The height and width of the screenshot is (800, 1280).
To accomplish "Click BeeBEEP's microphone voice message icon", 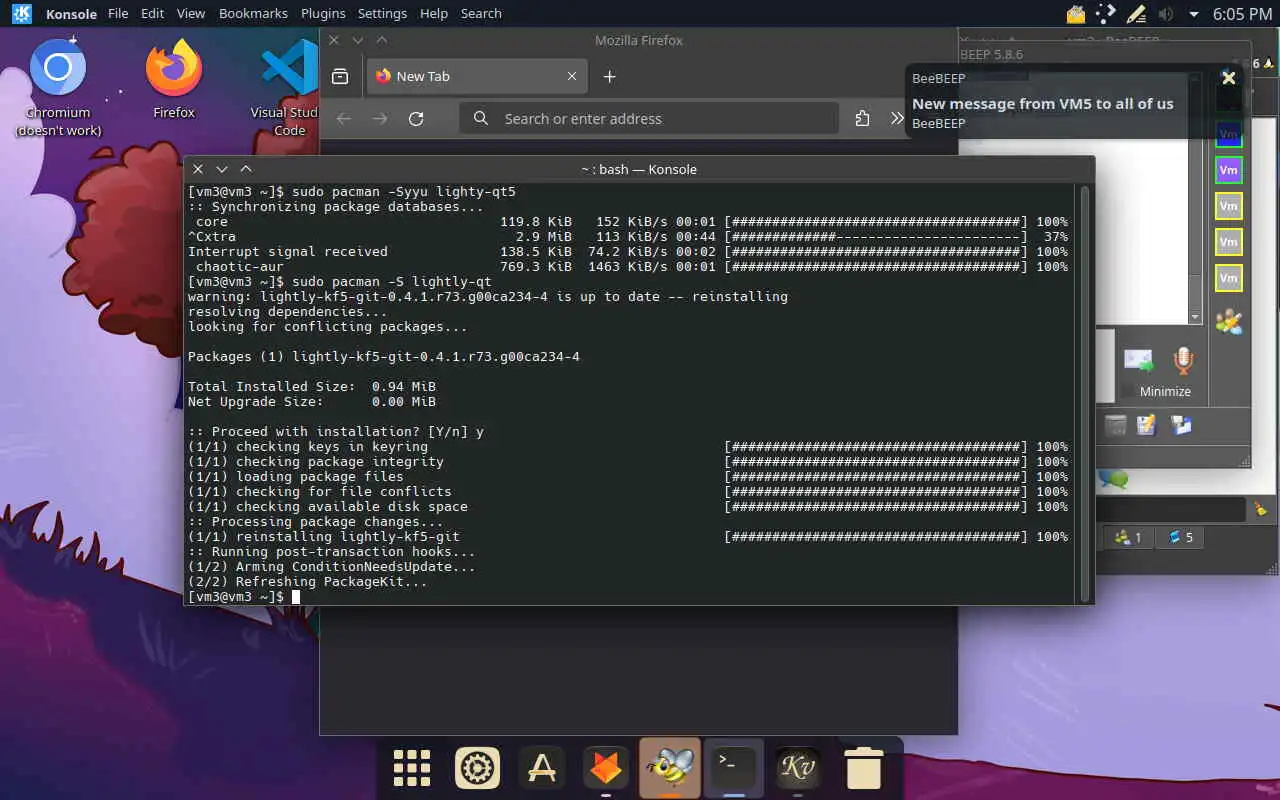I will (1184, 360).
